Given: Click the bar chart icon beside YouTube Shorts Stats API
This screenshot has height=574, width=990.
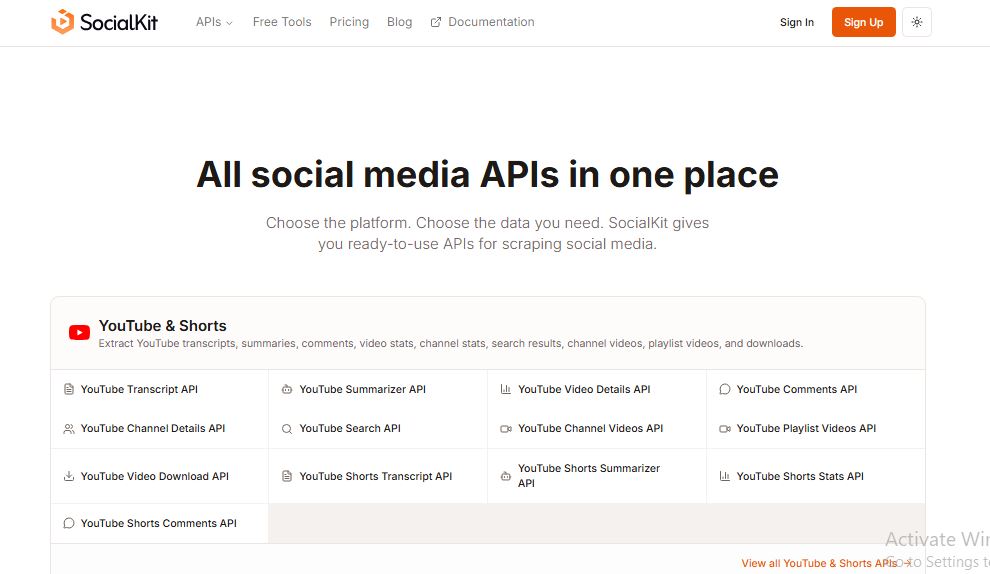Looking at the screenshot, I should (x=725, y=476).
